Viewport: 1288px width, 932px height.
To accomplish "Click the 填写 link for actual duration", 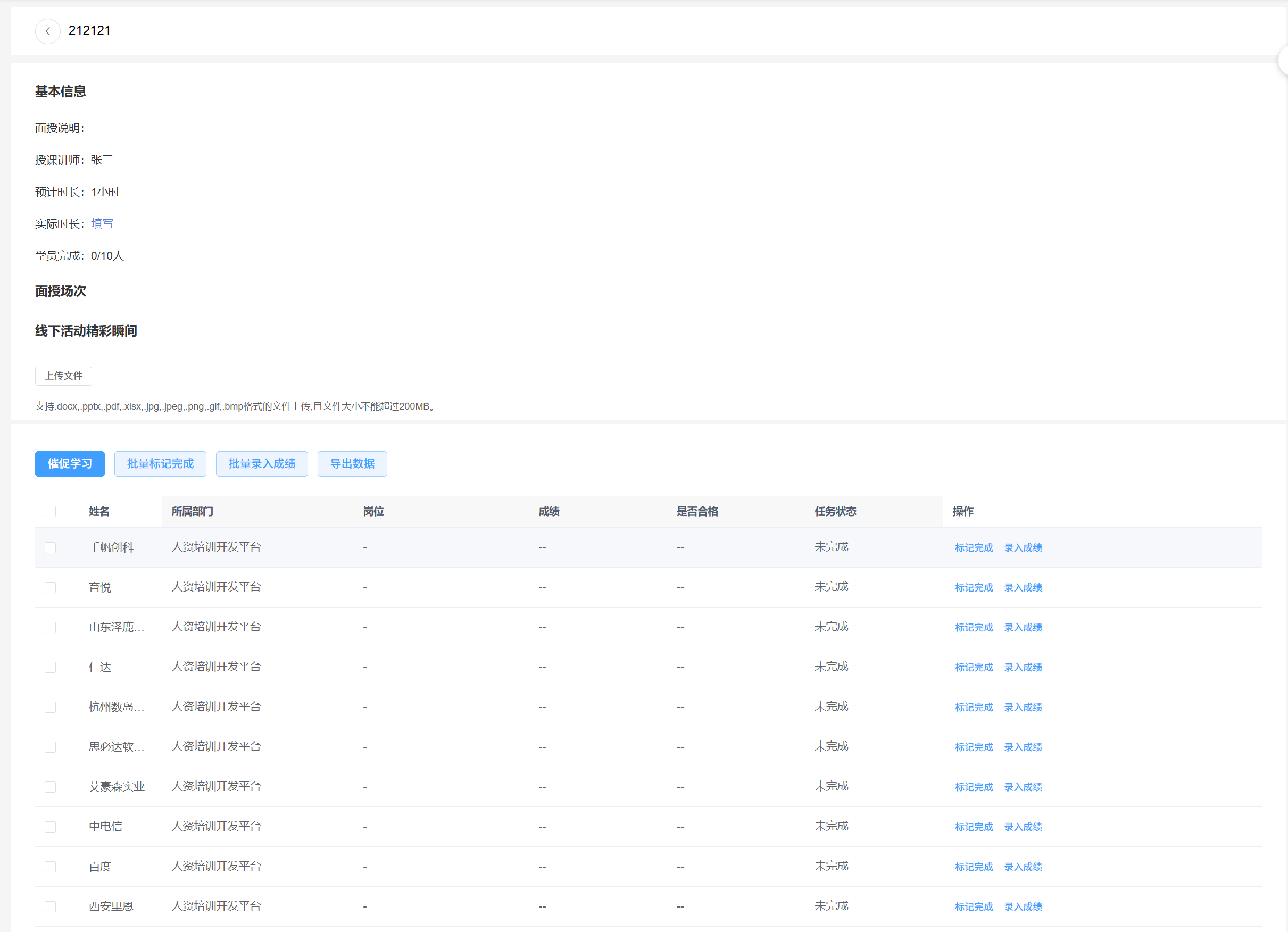I will tap(102, 224).
